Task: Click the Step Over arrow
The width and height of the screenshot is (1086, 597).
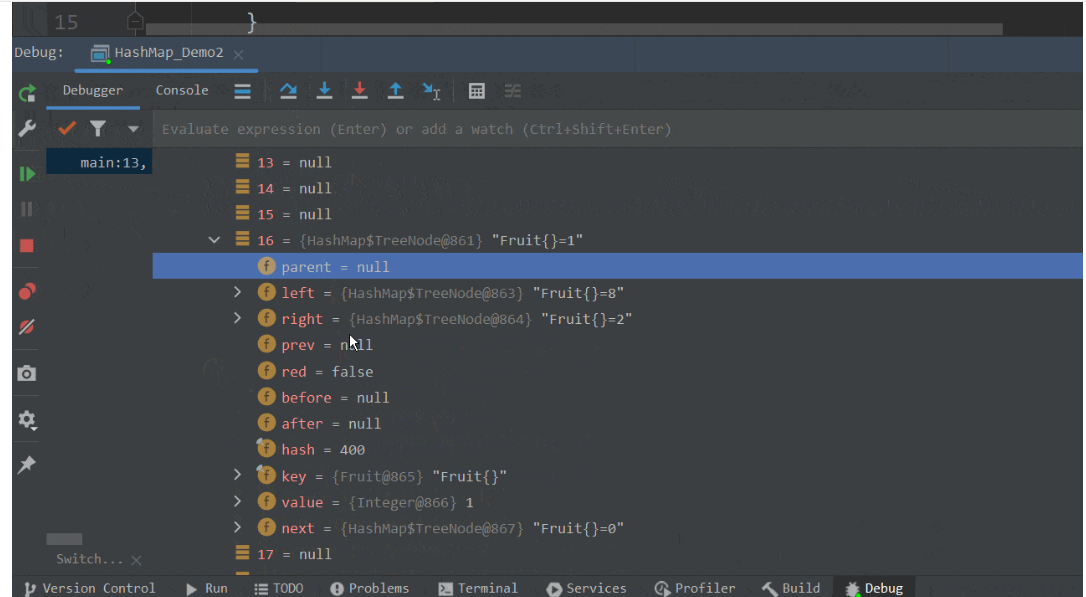Action: pos(288,91)
